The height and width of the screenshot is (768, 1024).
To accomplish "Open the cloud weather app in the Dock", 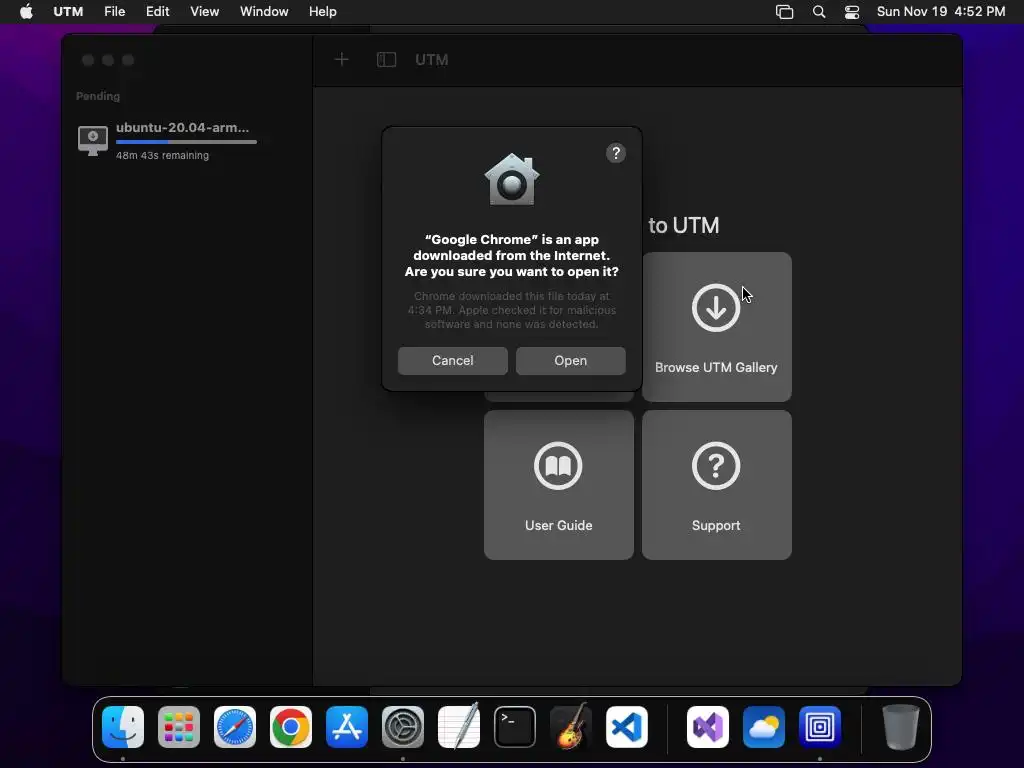I will tap(763, 727).
